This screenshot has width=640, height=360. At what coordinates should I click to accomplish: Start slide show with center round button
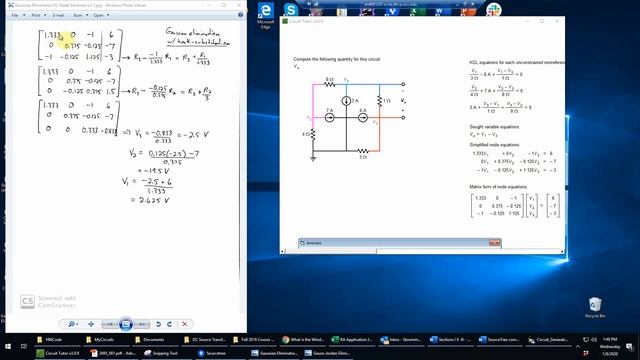tap(126, 324)
